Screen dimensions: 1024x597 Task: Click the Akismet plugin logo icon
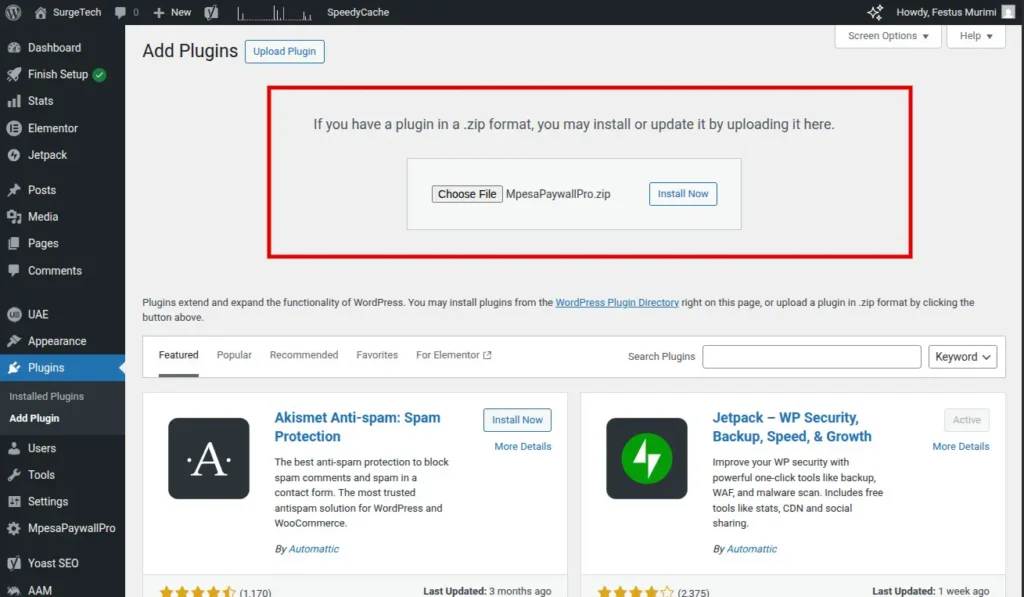(x=208, y=458)
